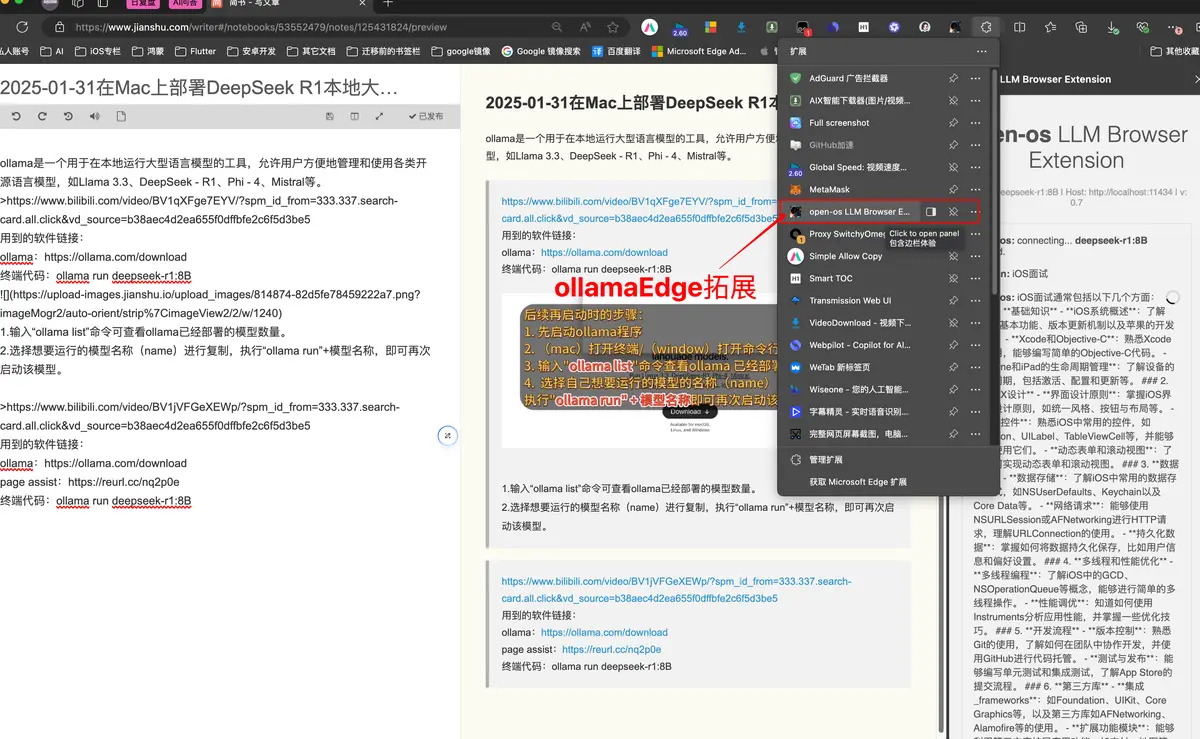Click the redo icon in editor toolbar
Screen dimensions: 1200x739
click(42, 116)
